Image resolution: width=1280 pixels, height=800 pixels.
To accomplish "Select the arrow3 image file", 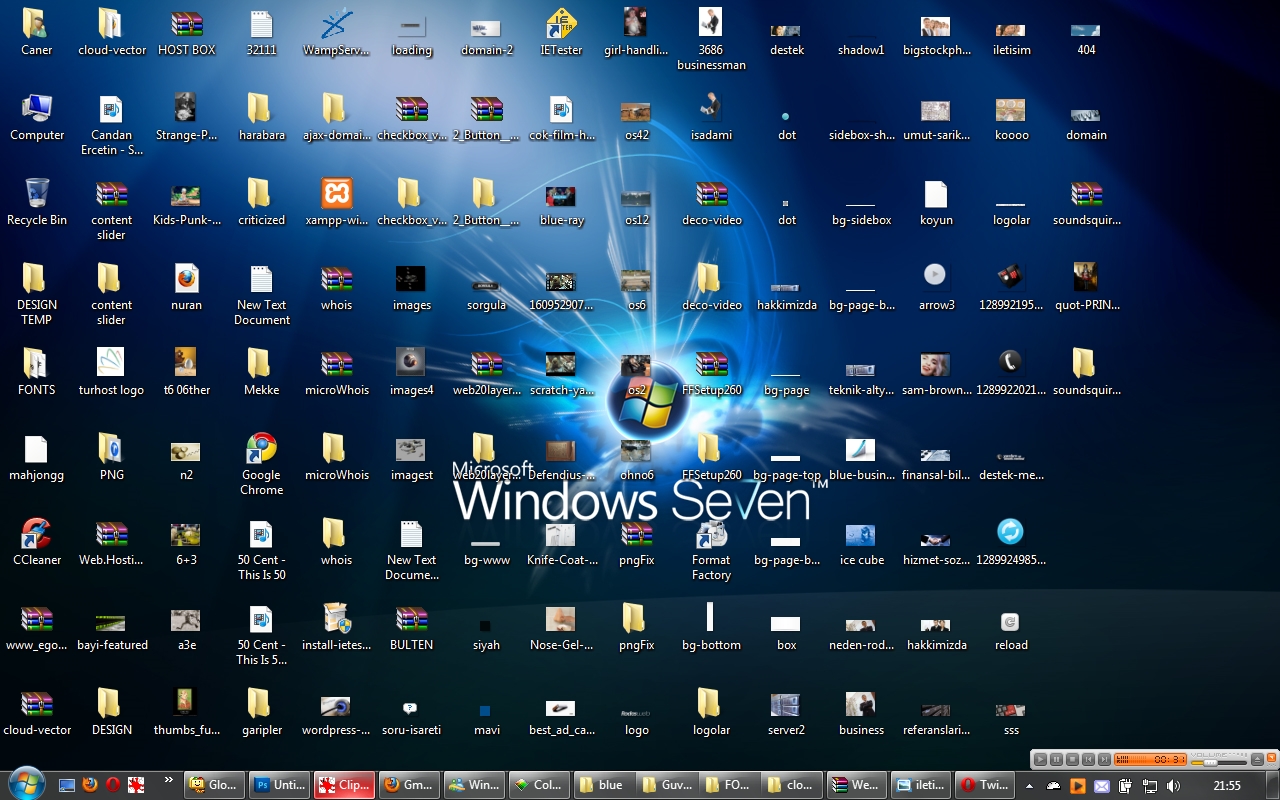I will click(x=936, y=288).
